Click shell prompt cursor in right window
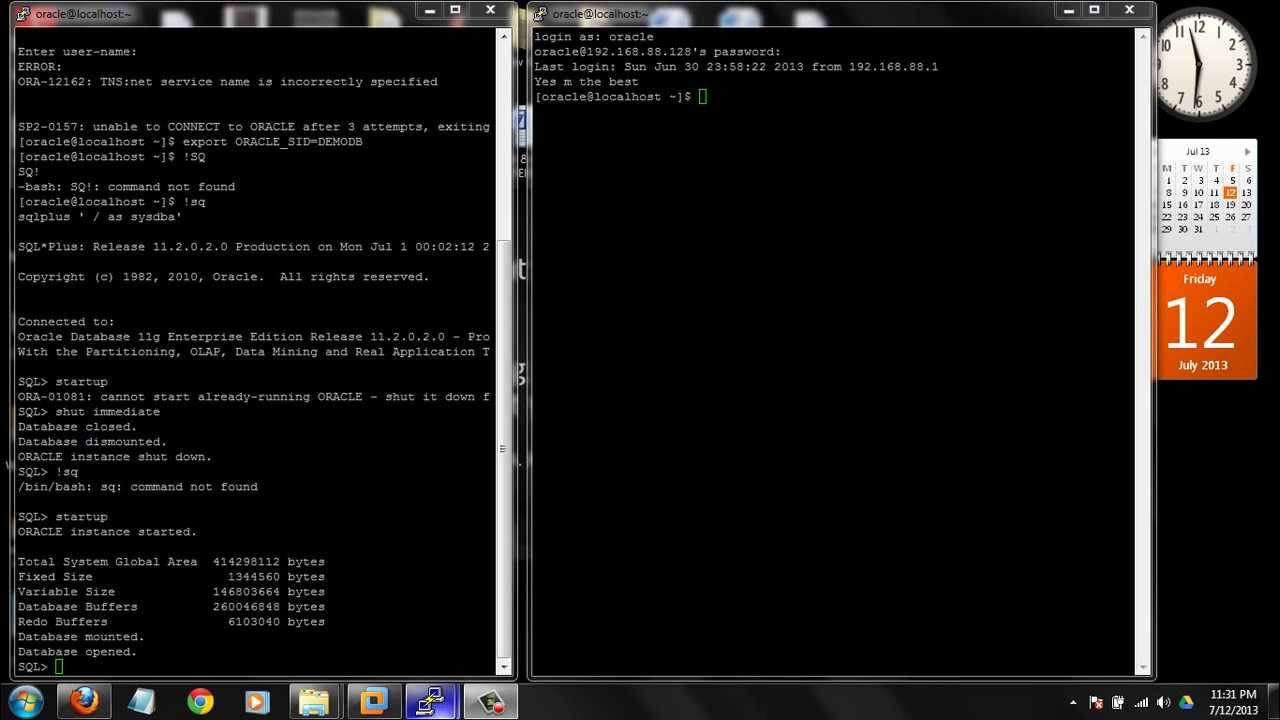The width and height of the screenshot is (1280, 720). [x=703, y=97]
